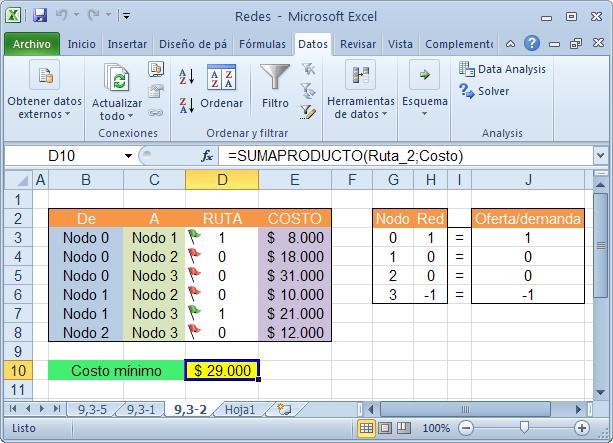613x443 pixels.
Task: Open the Data Analysis tool
Action: (x=502, y=69)
